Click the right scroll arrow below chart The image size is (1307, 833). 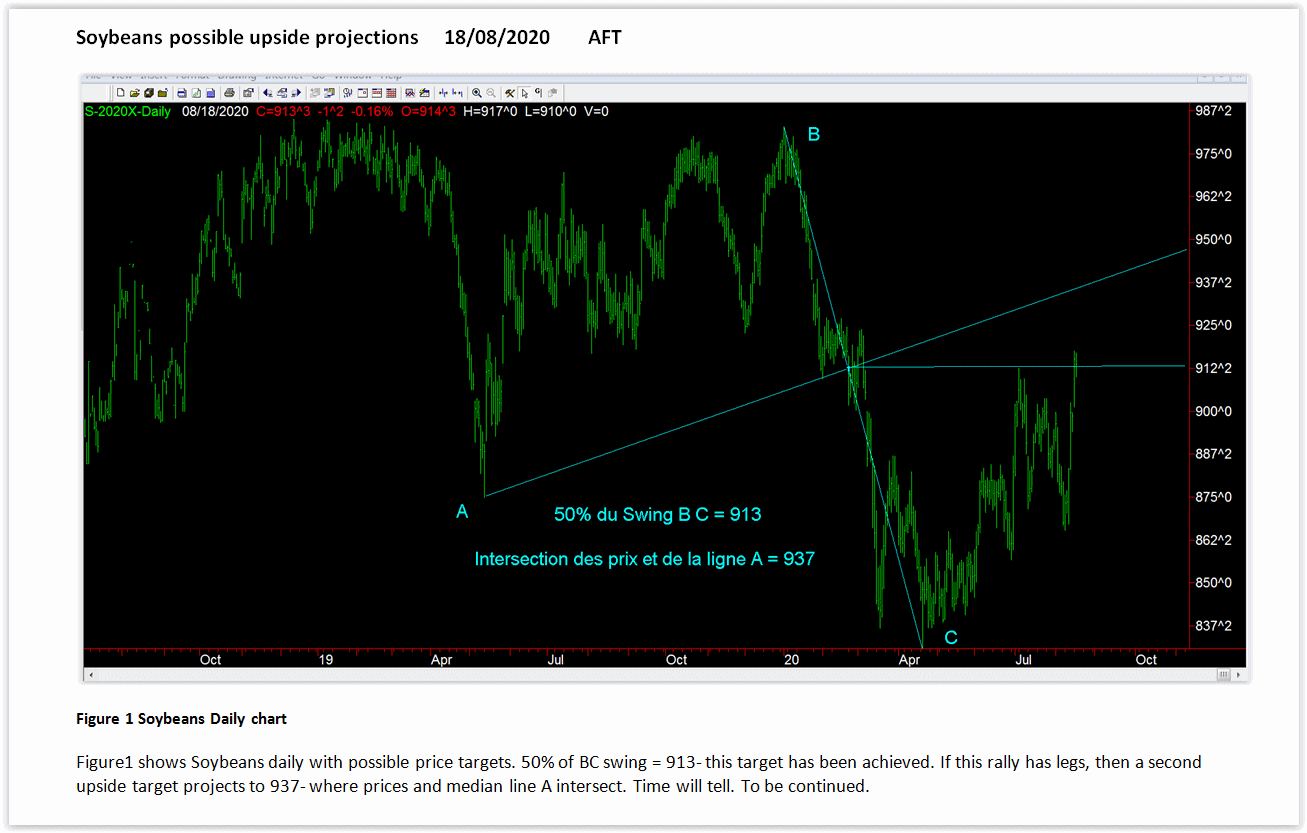click(1242, 676)
